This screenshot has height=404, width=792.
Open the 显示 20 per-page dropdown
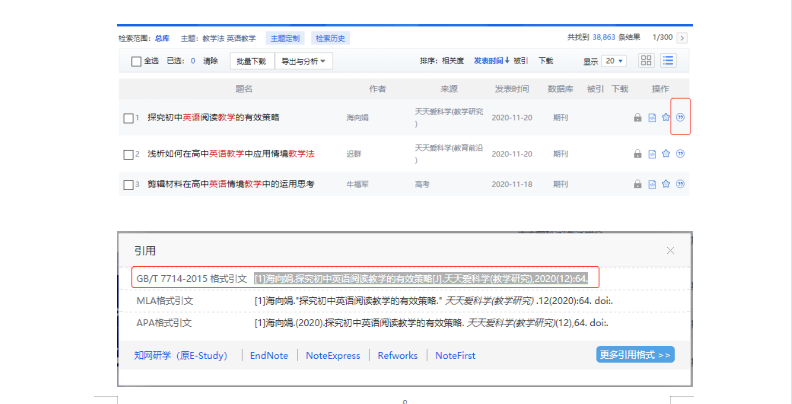point(615,61)
